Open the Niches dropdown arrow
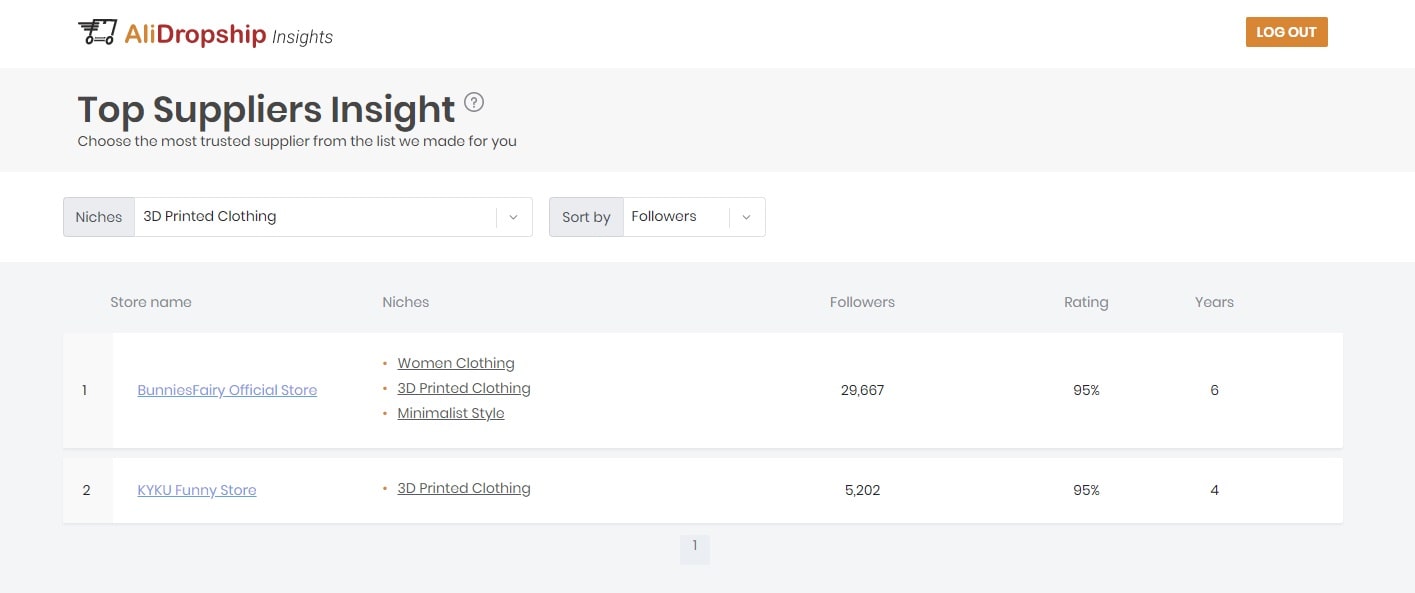Image resolution: width=1415 pixels, height=593 pixels. tap(513, 217)
